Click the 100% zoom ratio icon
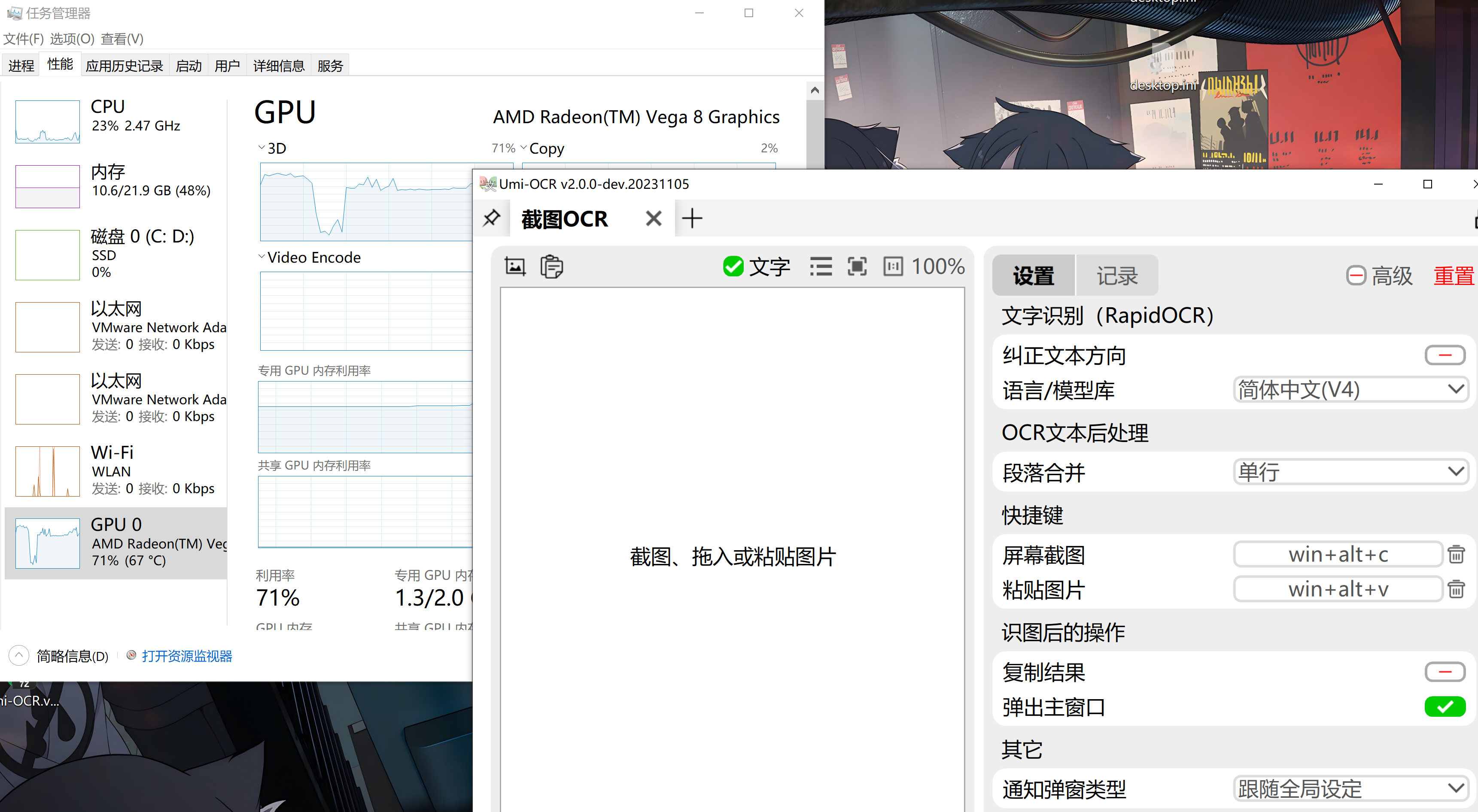 [893, 266]
